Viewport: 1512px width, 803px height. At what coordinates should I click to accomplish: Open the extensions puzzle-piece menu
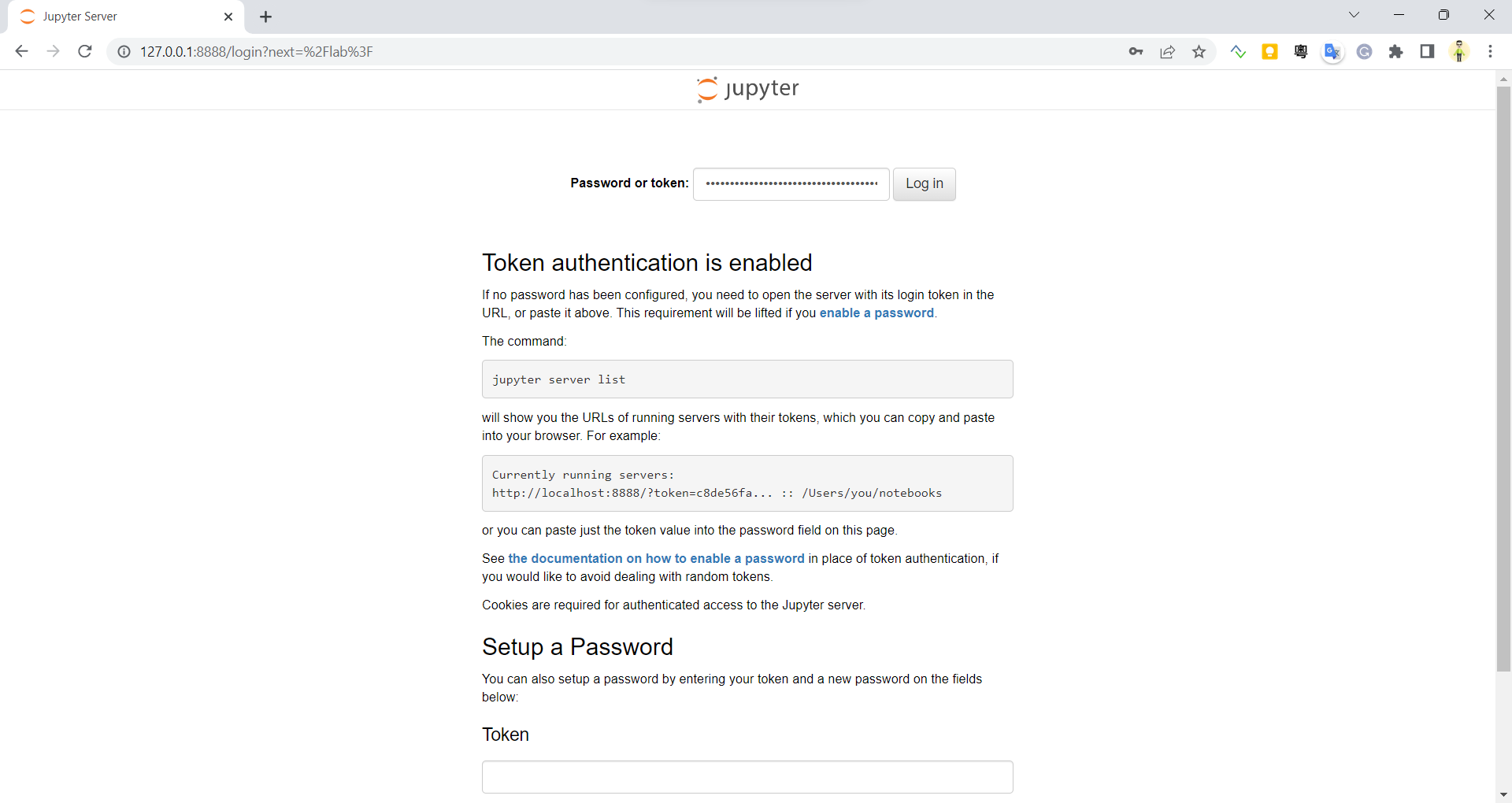[1396, 51]
